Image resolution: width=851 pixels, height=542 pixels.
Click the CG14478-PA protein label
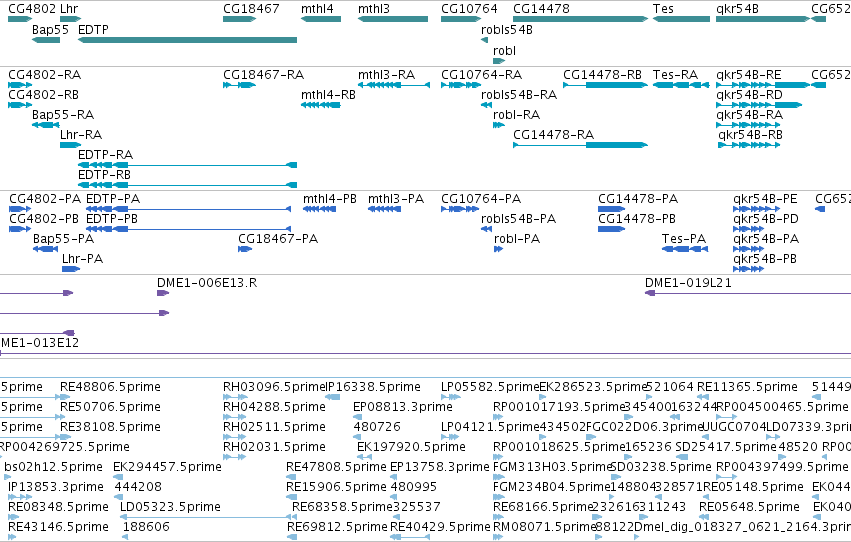(638, 199)
